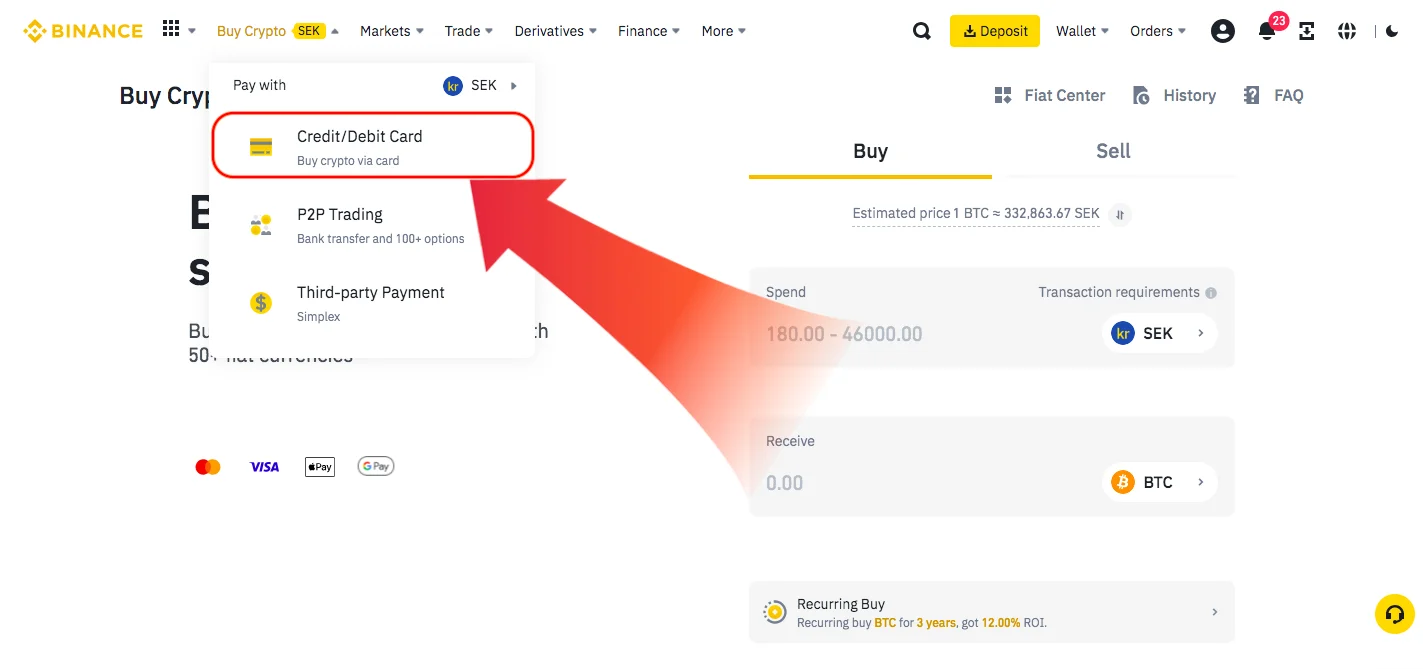
Task: Select Credit/Debit Card payment option
Action: (372, 146)
